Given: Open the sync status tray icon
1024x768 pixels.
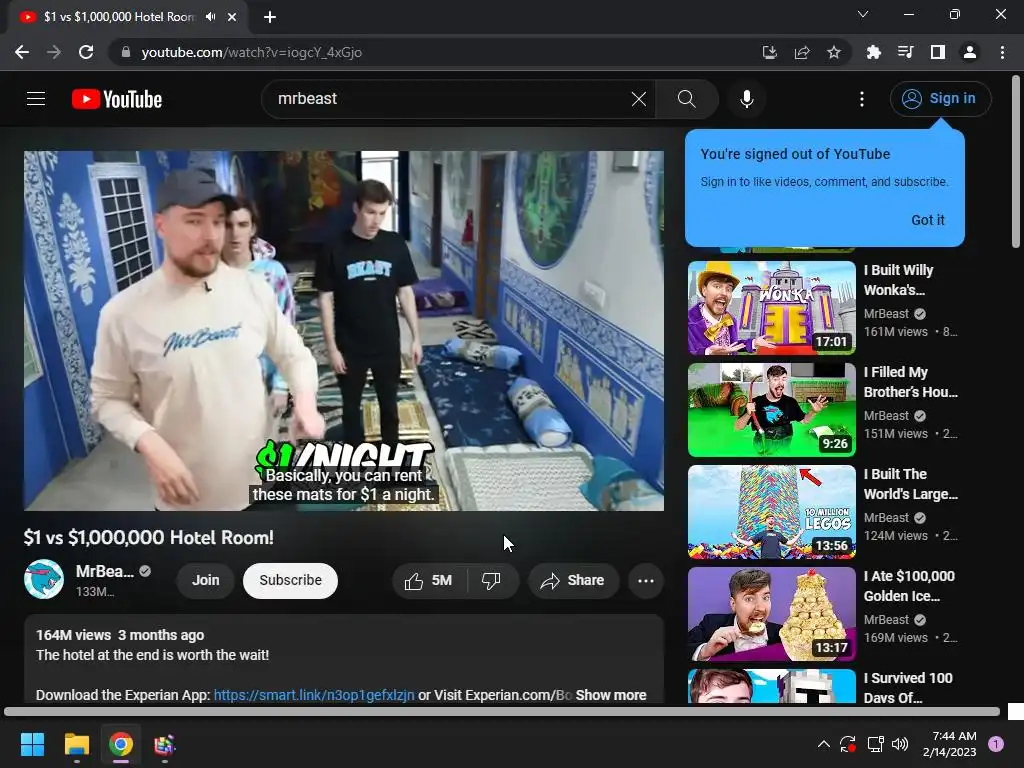Looking at the screenshot, I should pos(848,744).
